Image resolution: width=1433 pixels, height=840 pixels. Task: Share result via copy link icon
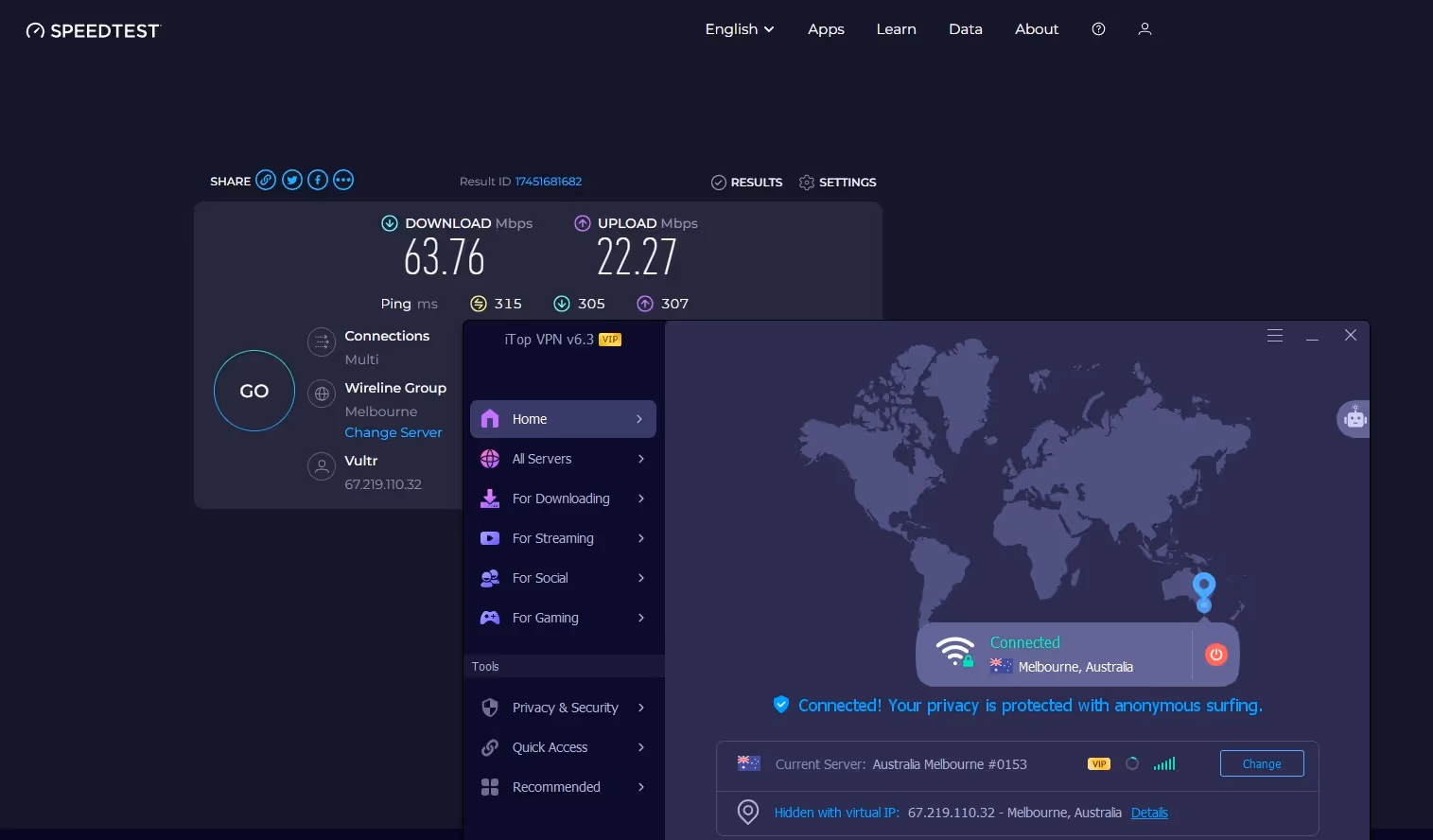pyautogui.click(x=267, y=180)
